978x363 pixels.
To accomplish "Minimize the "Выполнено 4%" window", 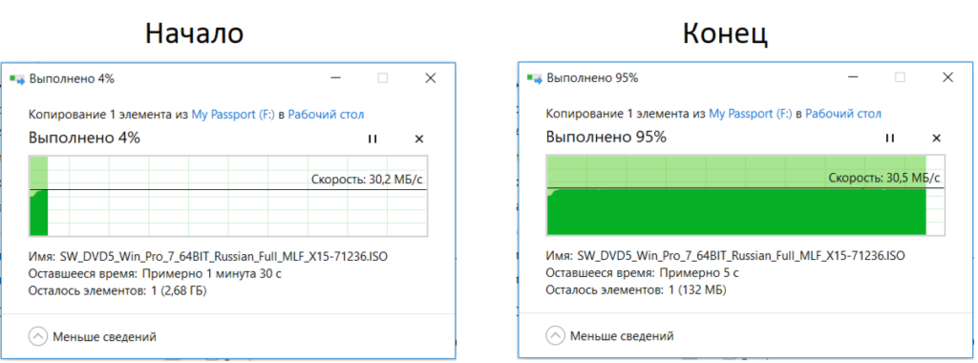I will (336, 79).
